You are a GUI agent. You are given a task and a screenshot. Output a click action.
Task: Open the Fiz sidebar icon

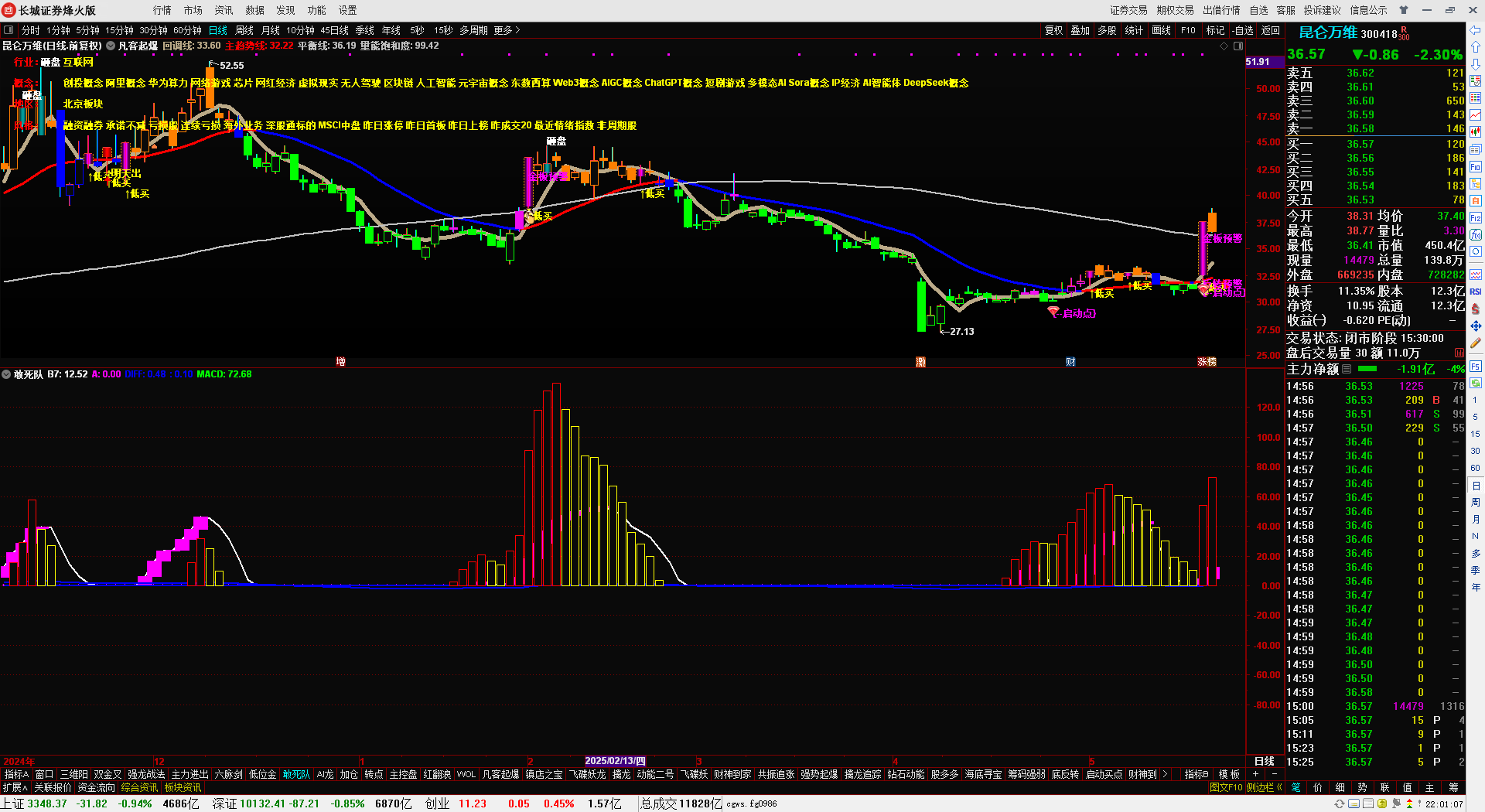coord(1476,217)
